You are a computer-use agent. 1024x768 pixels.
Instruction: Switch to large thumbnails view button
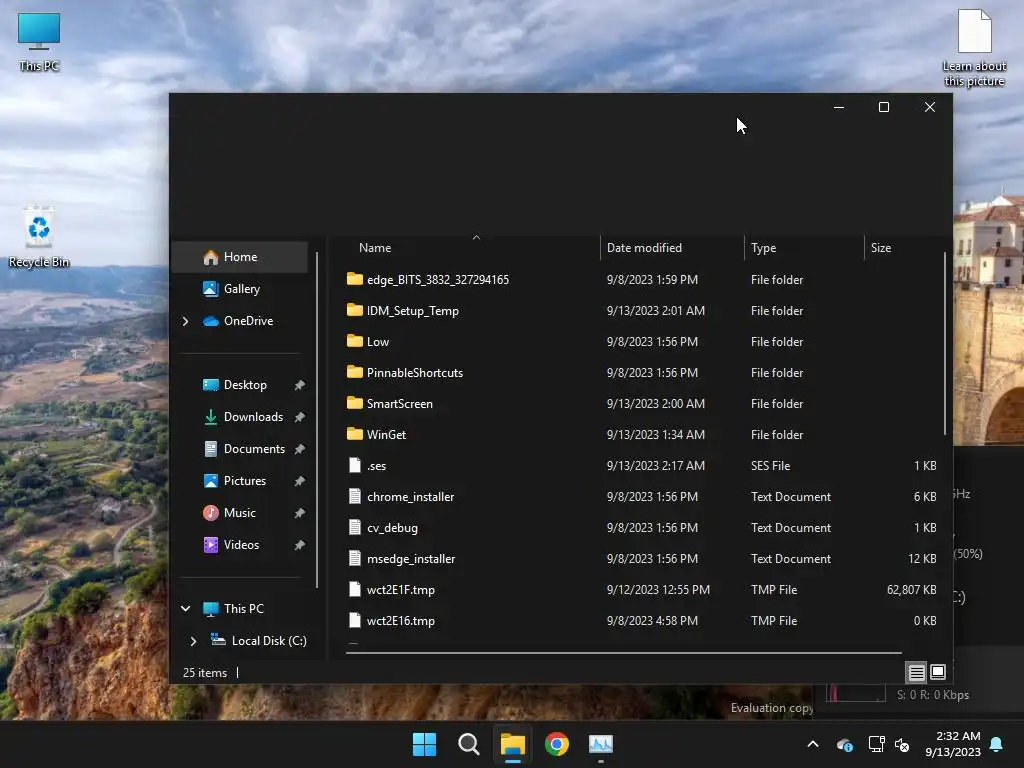coord(938,672)
